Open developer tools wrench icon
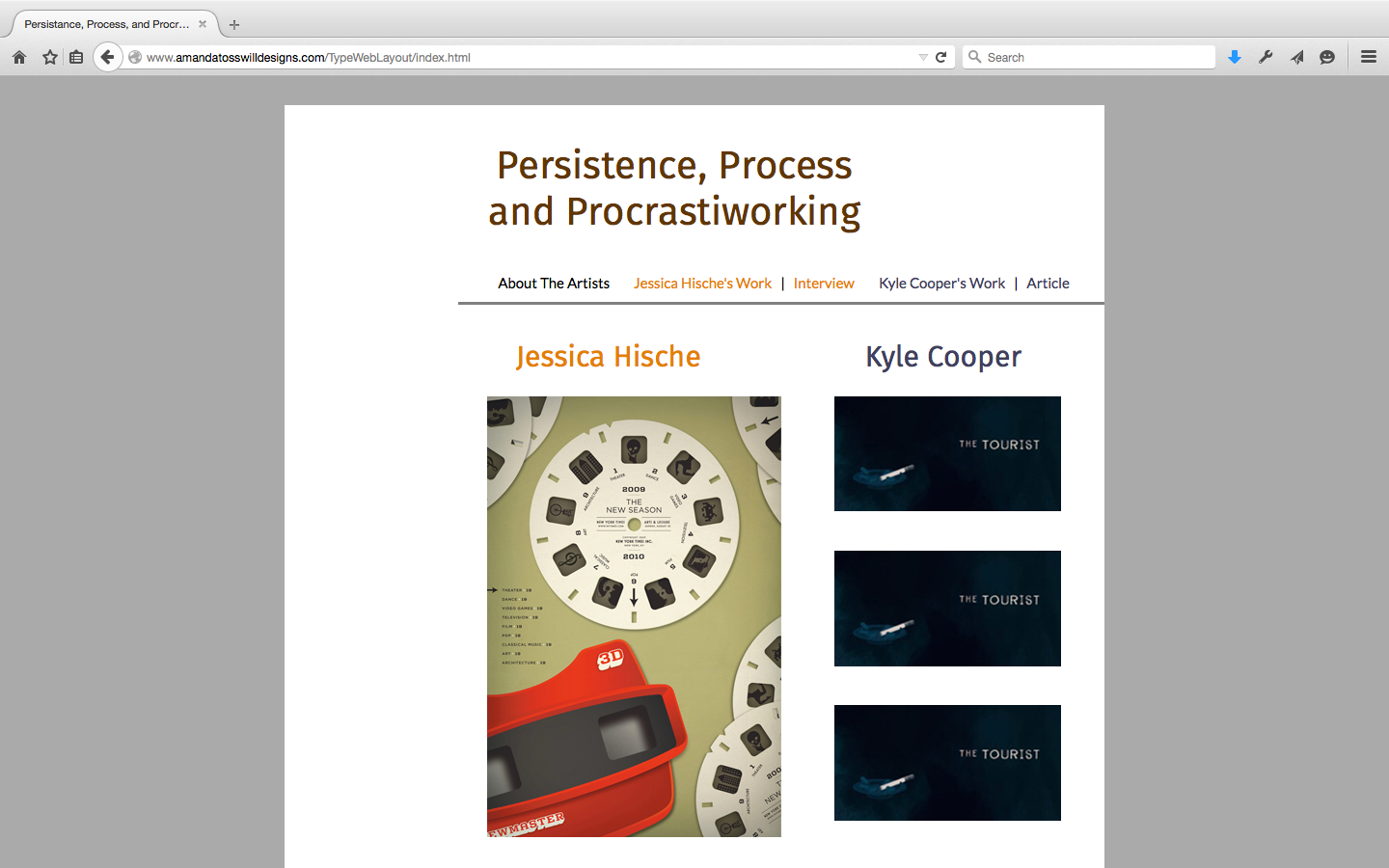 tap(1266, 57)
